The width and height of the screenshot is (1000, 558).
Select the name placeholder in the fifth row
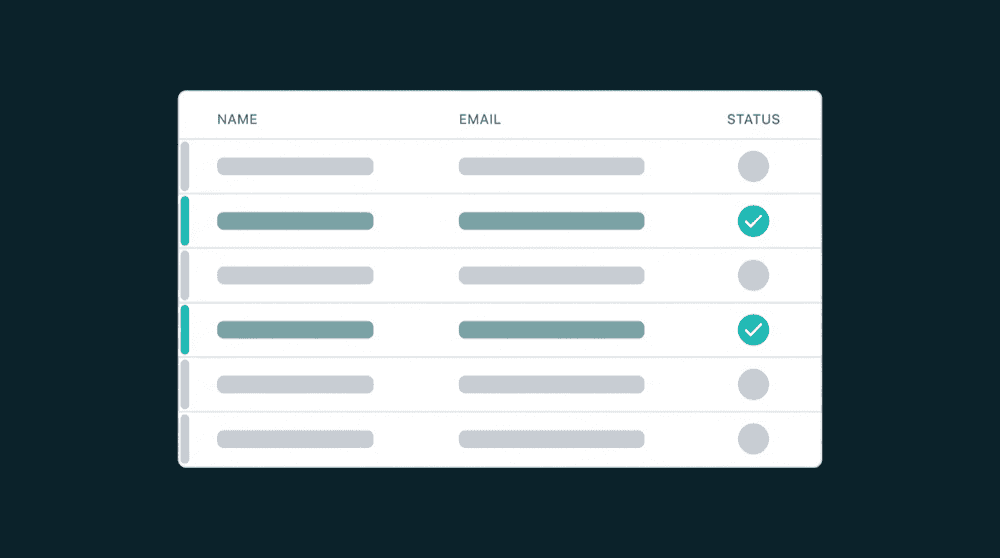[295, 385]
